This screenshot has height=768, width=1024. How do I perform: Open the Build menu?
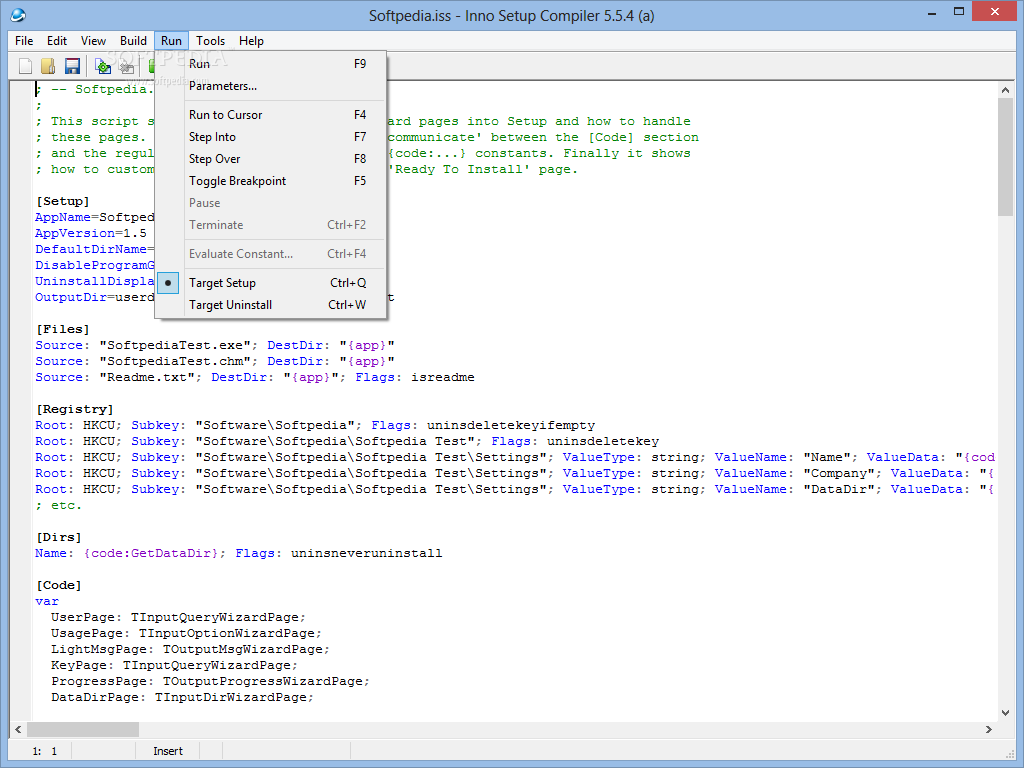click(133, 40)
